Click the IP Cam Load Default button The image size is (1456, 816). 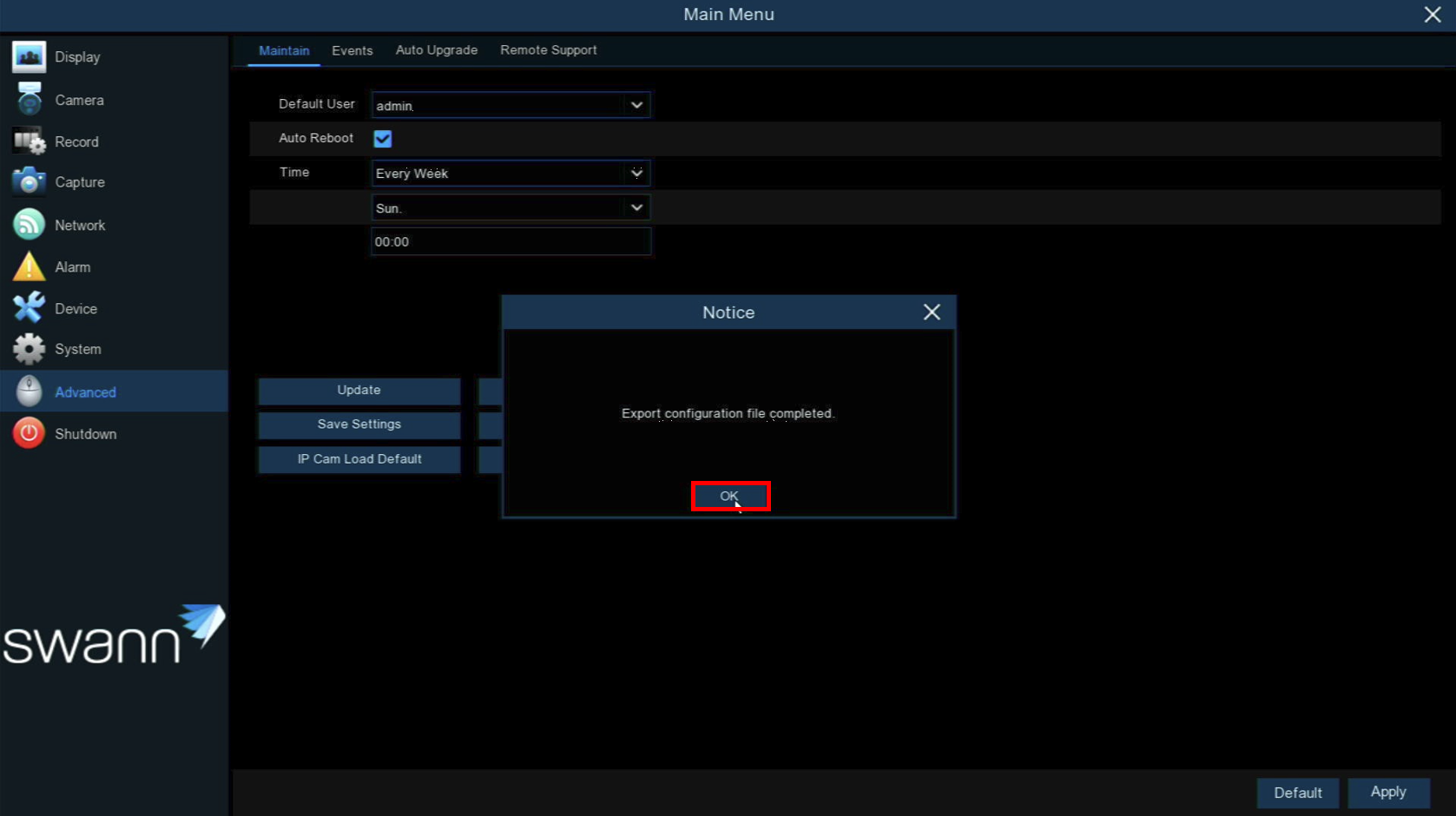pyautogui.click(x=359, y=459)
